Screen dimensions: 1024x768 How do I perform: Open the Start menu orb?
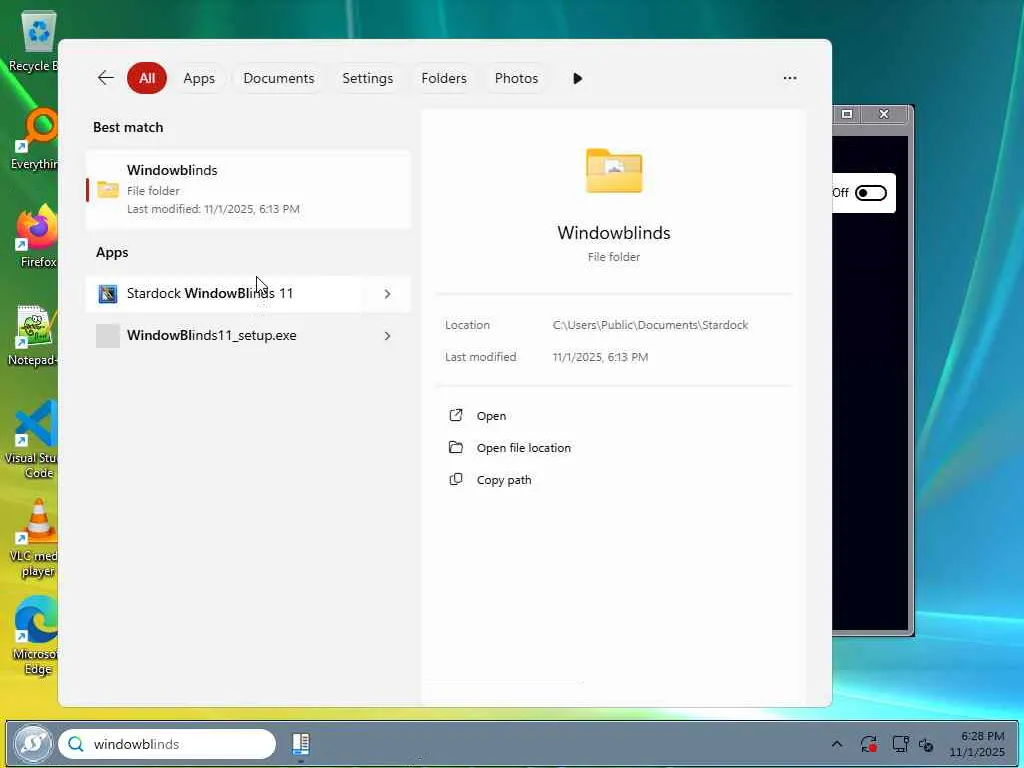[33, 744]
